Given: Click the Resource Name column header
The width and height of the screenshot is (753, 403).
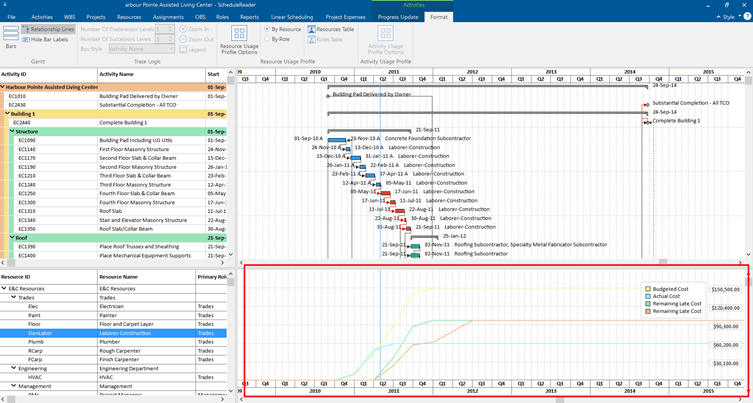Looking at the screenshot, I should (146, 277).
